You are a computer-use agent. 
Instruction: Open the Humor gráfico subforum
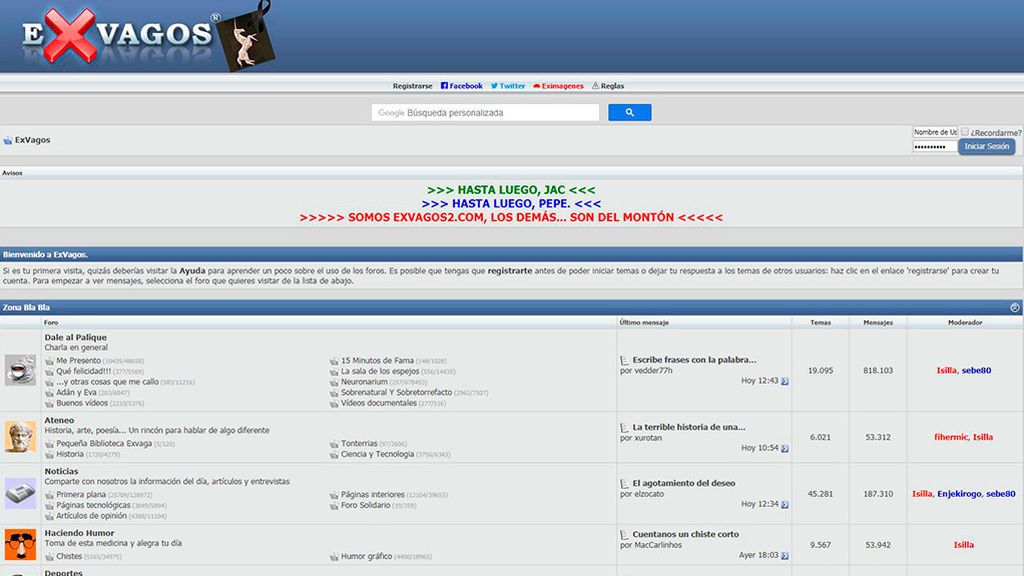366,556
